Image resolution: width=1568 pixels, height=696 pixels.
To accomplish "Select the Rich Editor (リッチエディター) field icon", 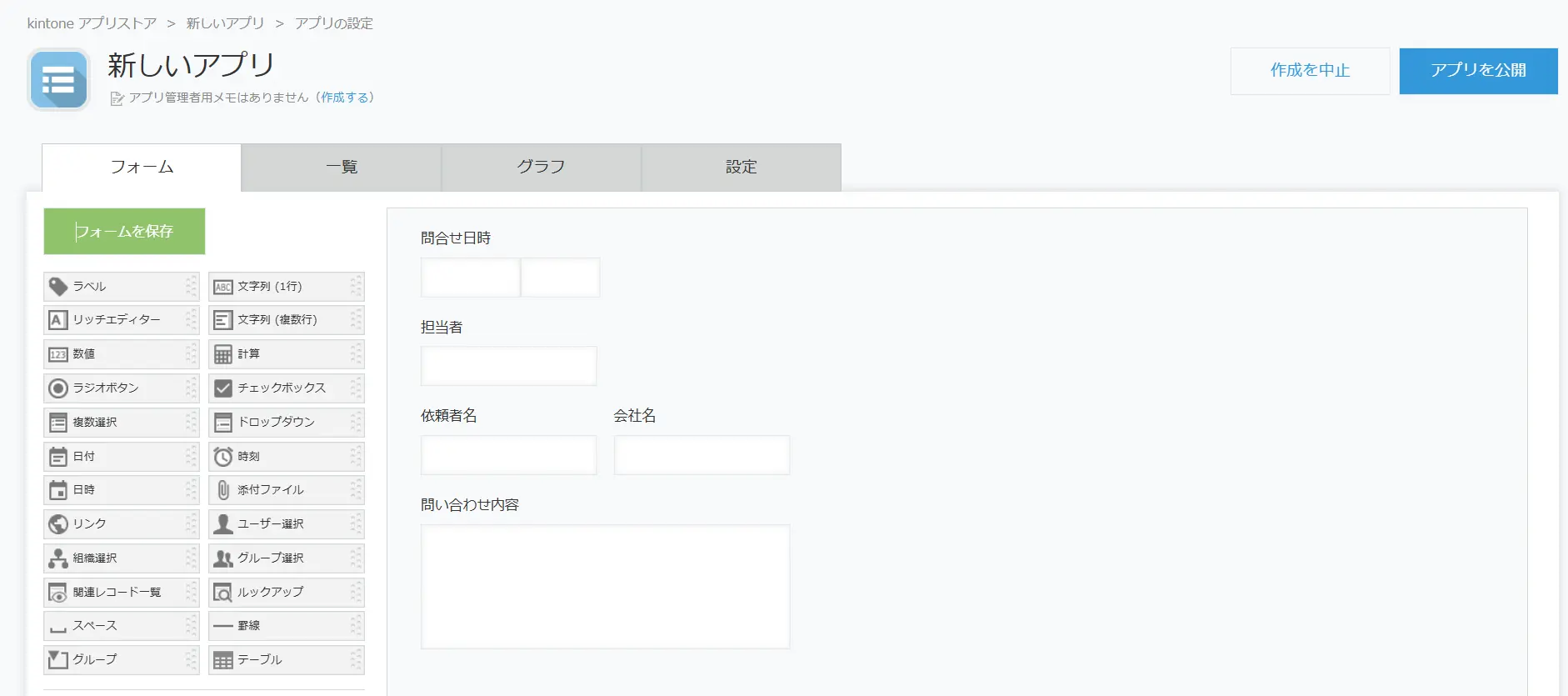I will click(57, 320).
